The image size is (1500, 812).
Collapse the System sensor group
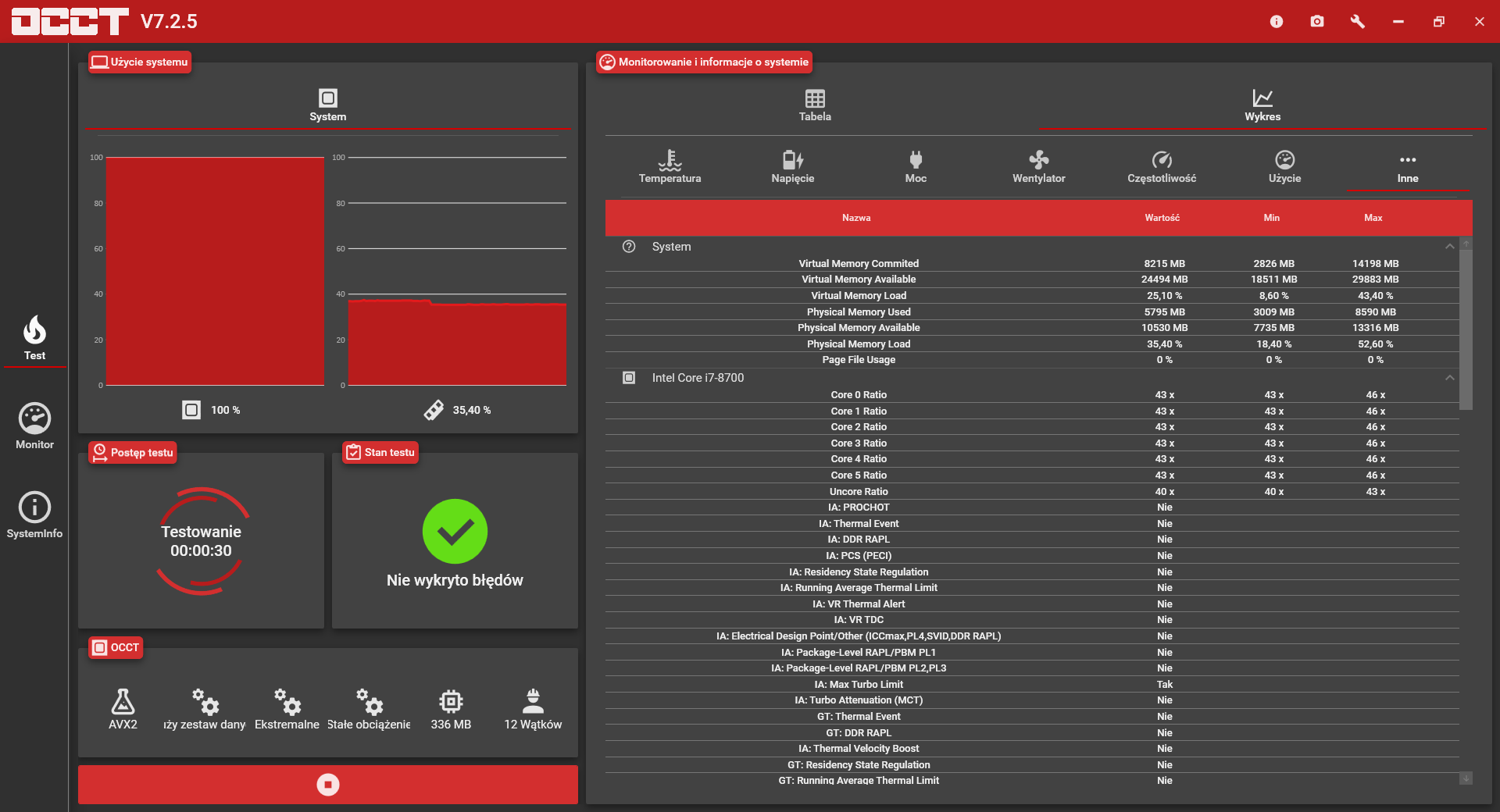tap(1449, 247)
